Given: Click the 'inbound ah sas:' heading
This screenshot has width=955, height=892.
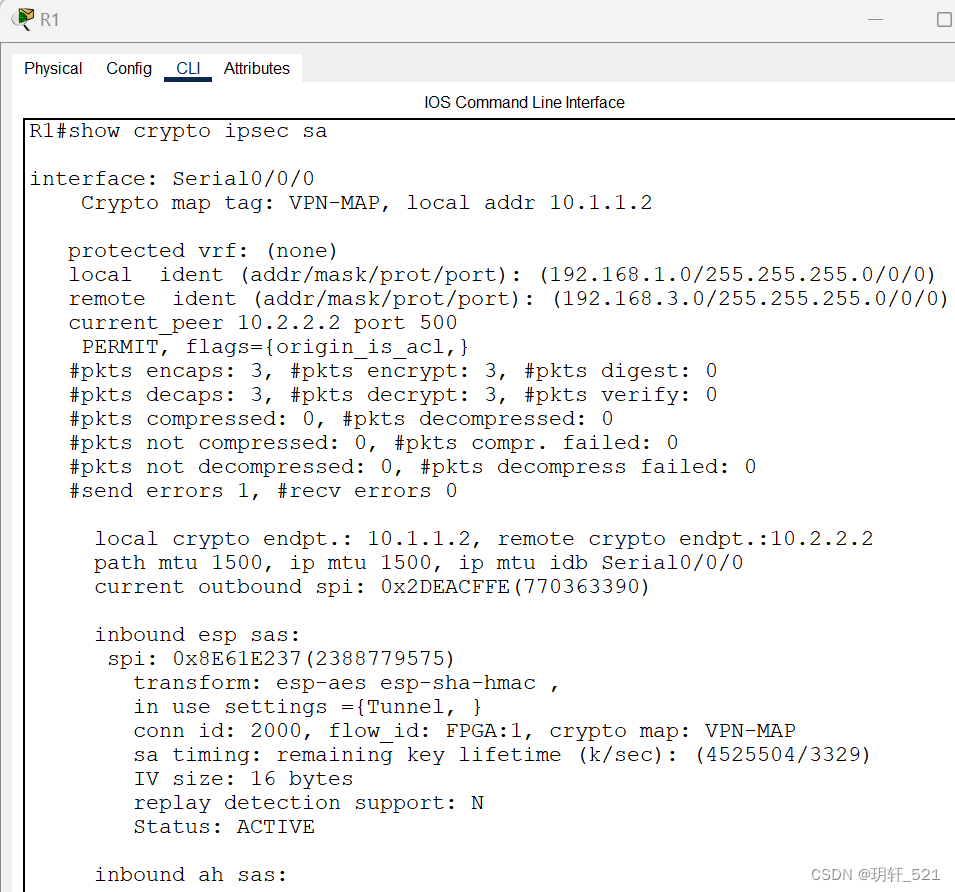Looking at the screenshot, I should click(191, 874).
